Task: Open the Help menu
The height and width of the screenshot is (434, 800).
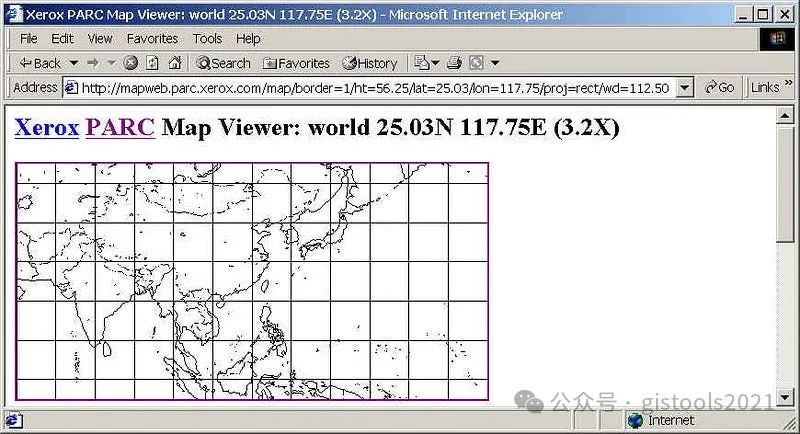Action: tap(248, 39)
